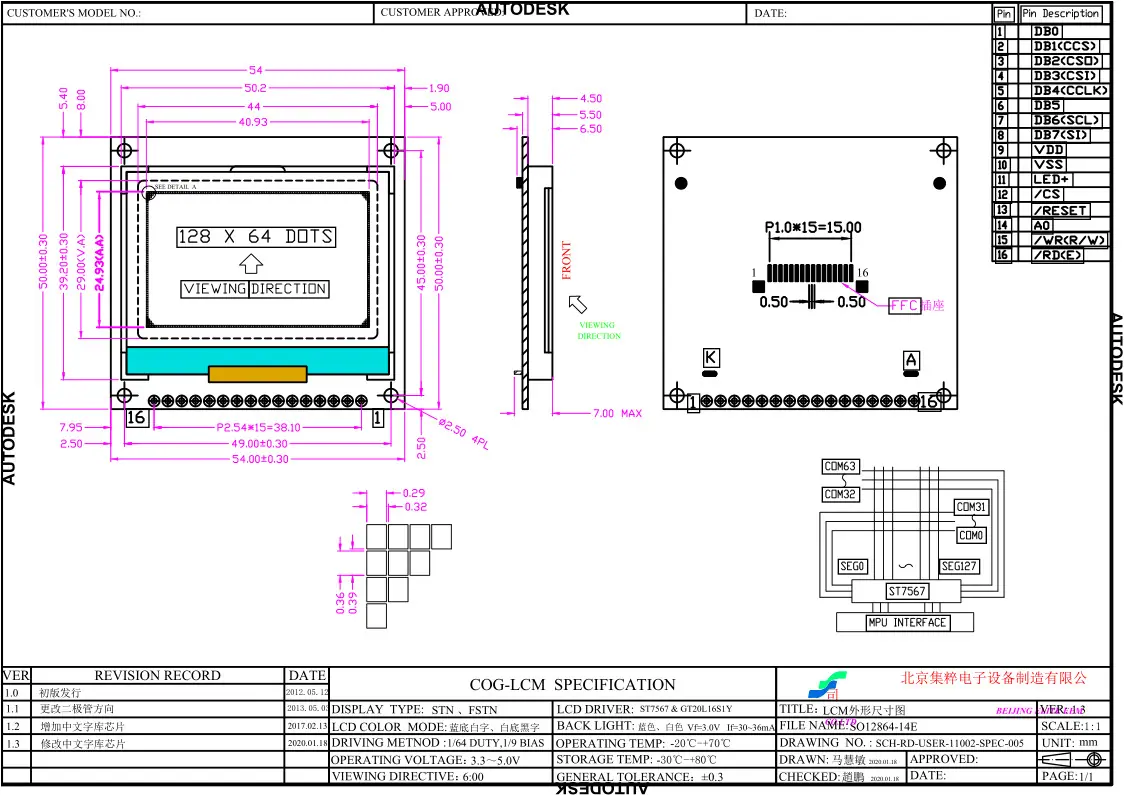Select the boxed K cathode marker
The height and width of the screenshot is (795, 1124).
tap(710, 358)
